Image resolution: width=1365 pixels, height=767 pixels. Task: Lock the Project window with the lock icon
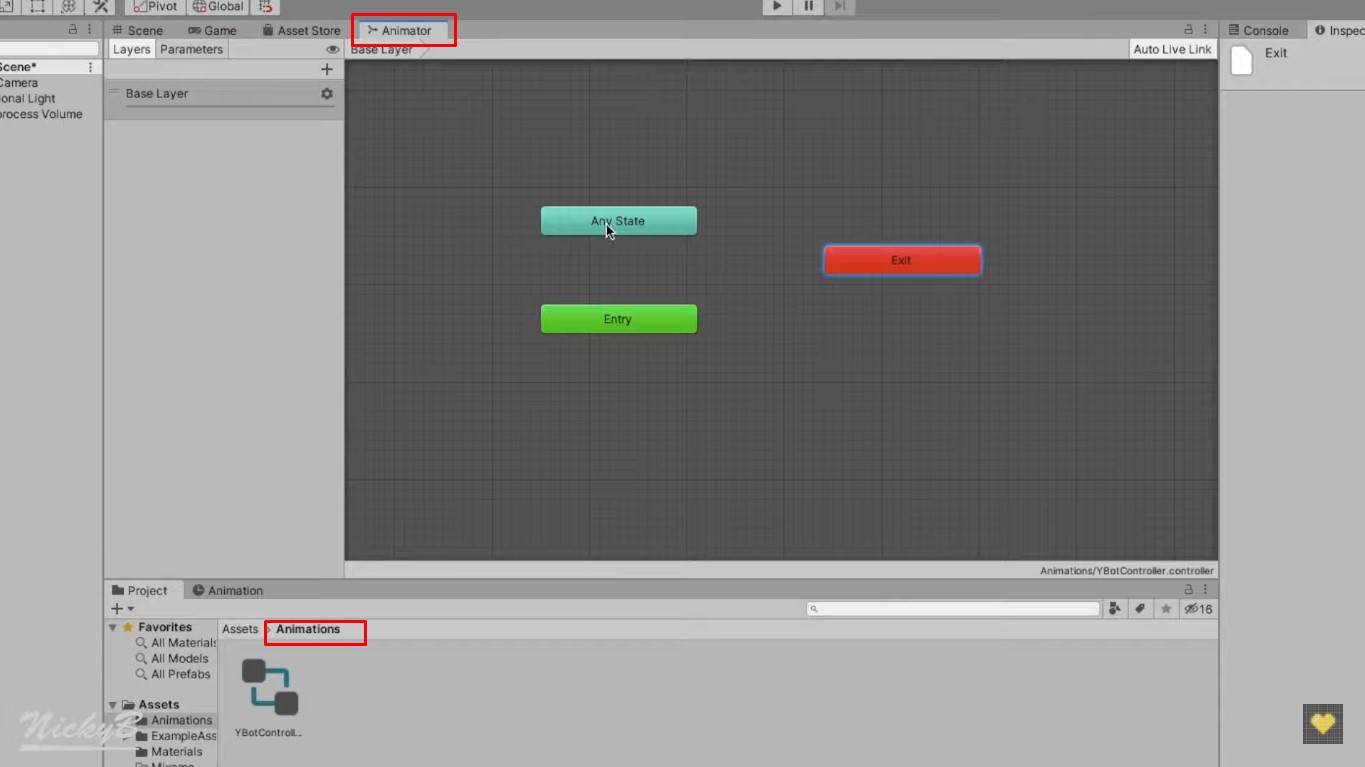point(1188,590)
